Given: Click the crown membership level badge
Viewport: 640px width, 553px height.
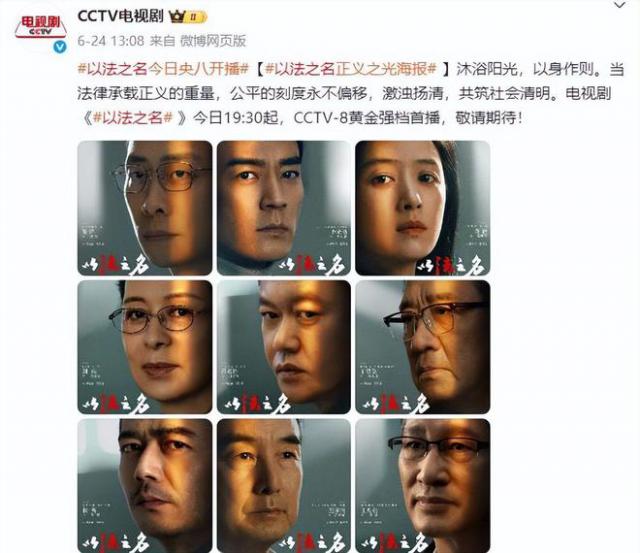Looking at the screenshot, I should tap(188, 17).
